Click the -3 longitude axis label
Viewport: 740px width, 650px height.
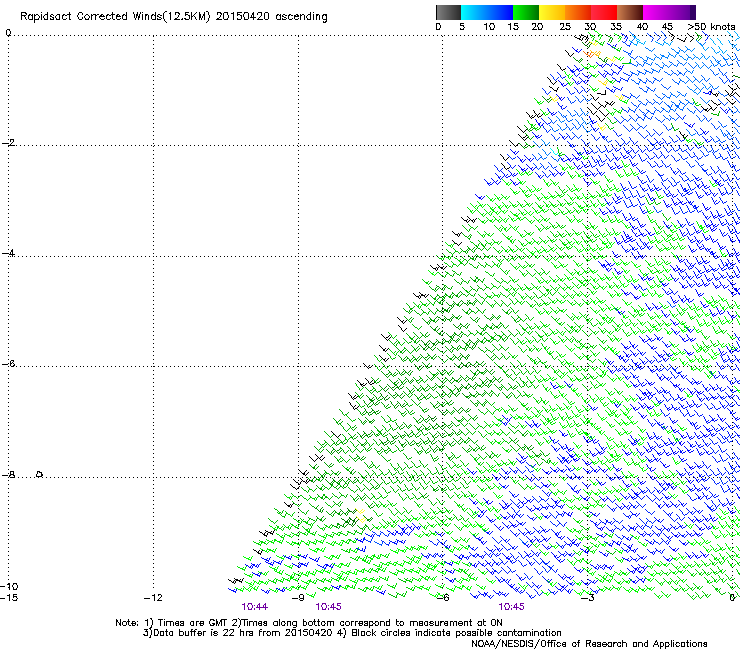click(x=588, y=598)
